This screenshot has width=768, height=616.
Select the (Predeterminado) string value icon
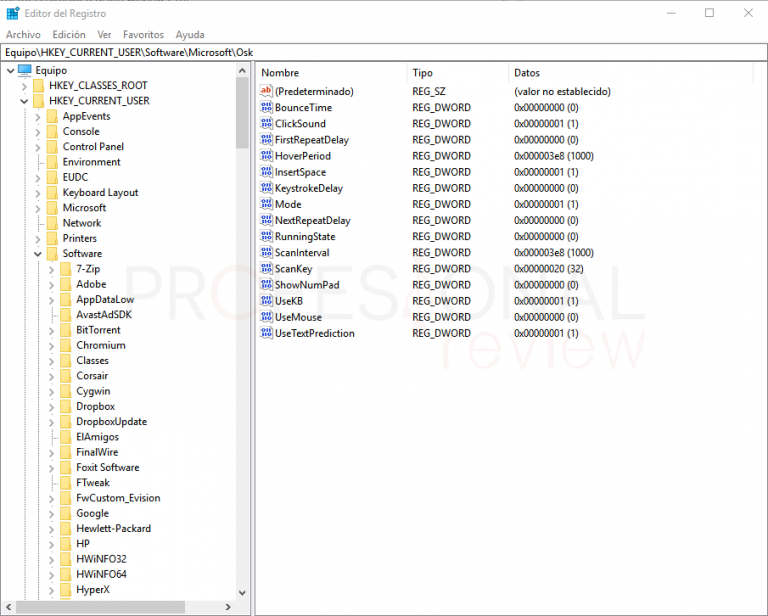266,91
